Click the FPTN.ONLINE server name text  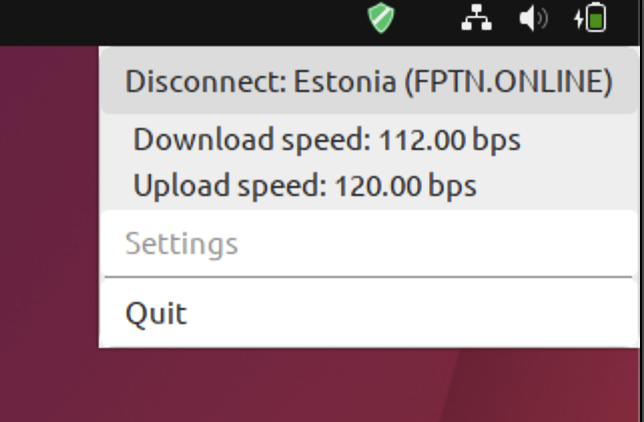click(508, 82)
